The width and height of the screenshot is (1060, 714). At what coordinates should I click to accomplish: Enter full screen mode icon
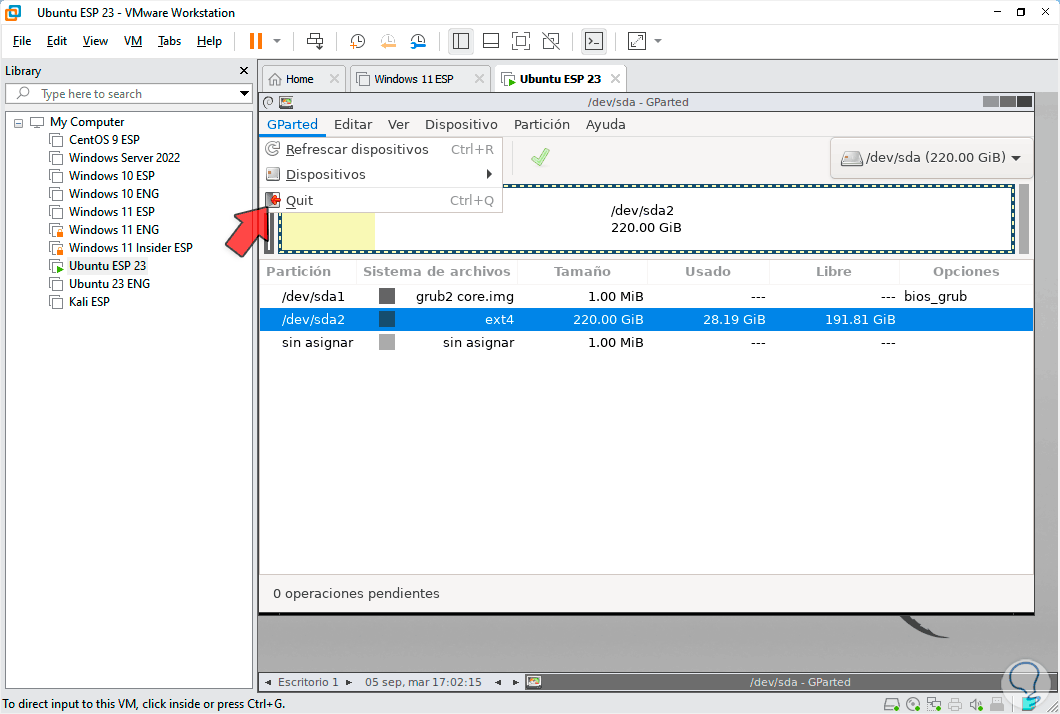point(521,41)
